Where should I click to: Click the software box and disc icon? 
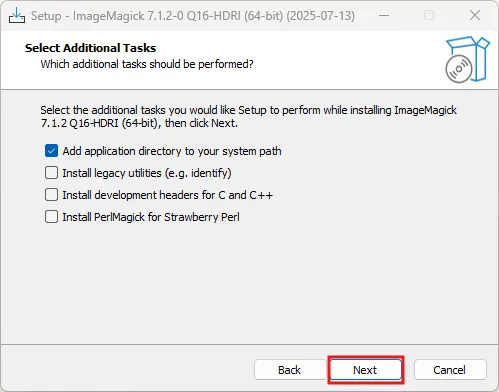[467, 60]
